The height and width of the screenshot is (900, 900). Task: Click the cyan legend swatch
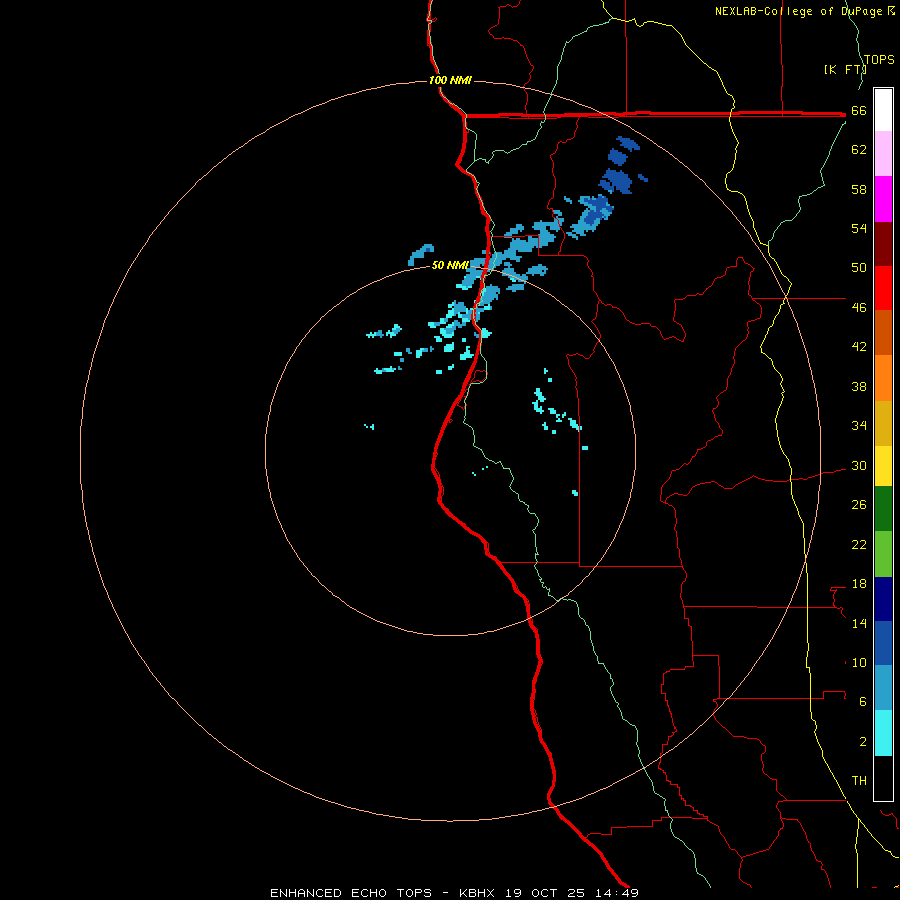(883, 733)
